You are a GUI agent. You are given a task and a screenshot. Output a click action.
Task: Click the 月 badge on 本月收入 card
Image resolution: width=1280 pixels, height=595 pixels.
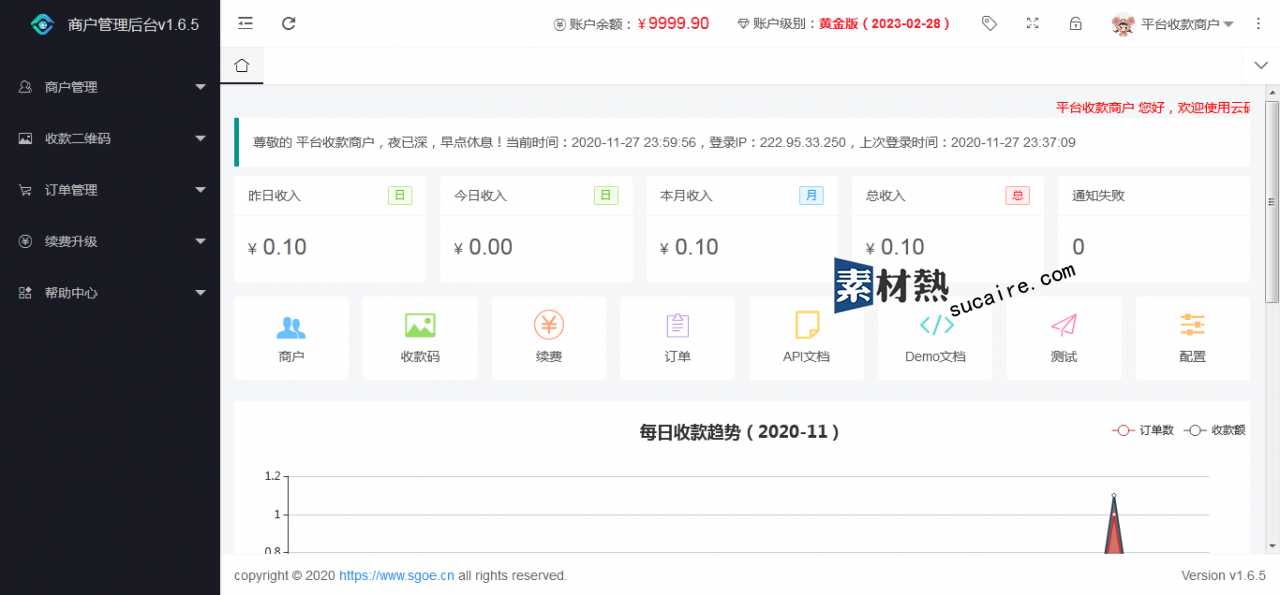point(811,195)
